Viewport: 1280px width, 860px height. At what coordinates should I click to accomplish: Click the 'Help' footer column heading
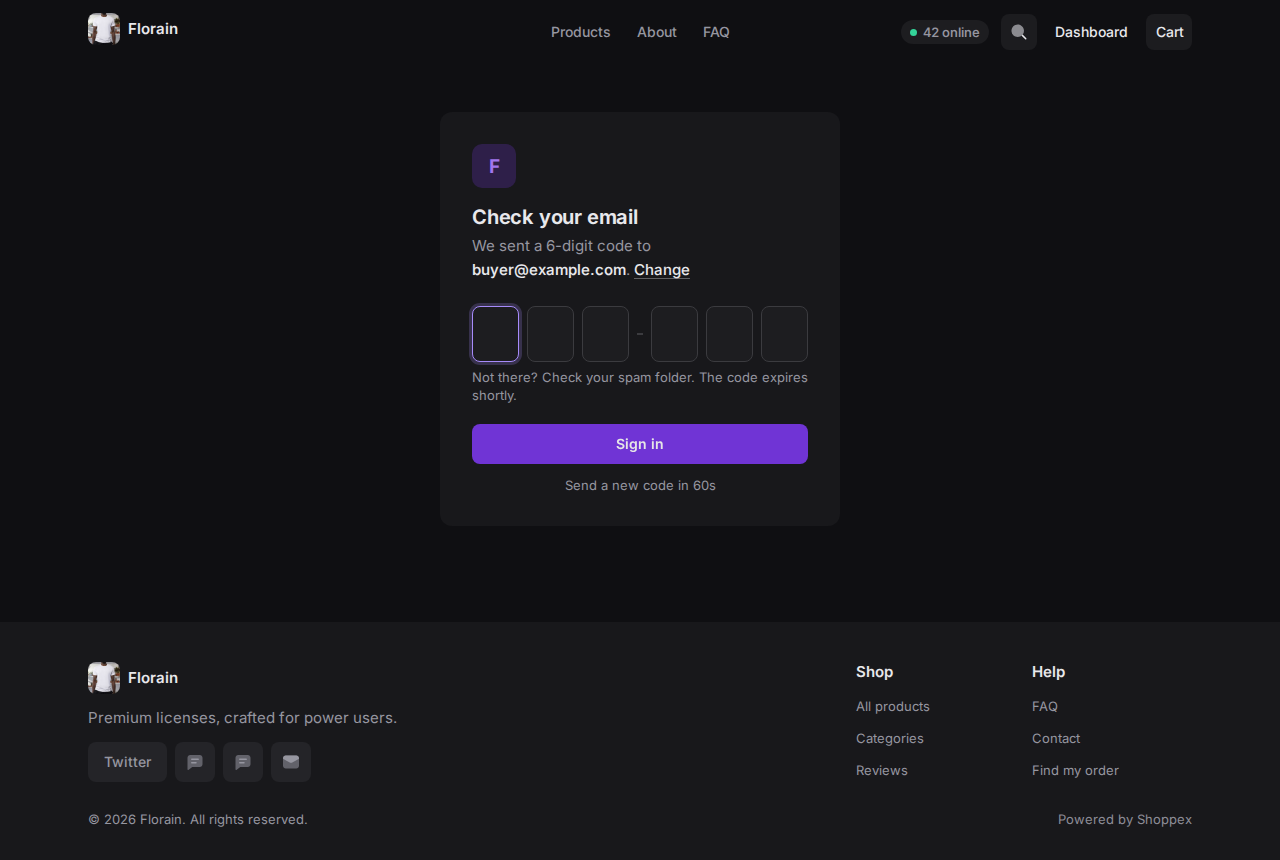pyautogui.click(x=1049, y=672)
